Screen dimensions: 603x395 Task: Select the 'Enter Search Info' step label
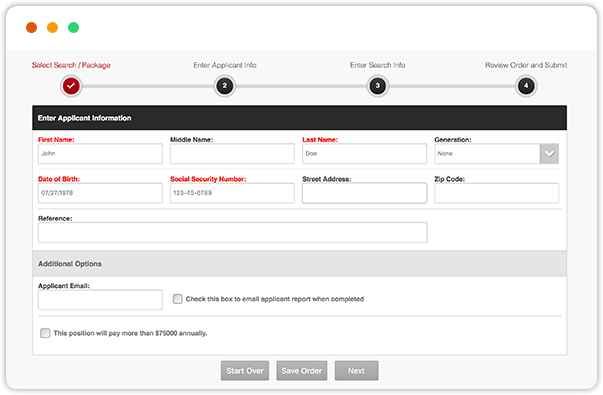(378, 65)
